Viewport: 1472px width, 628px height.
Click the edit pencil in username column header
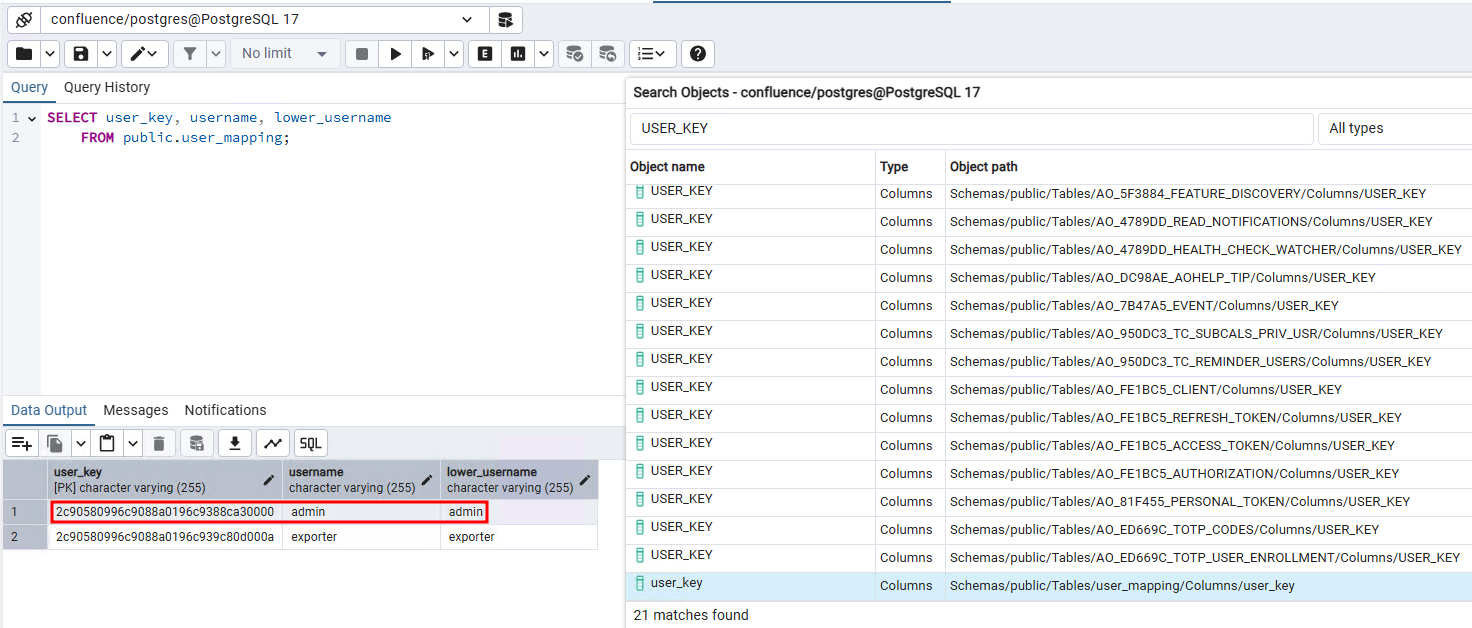tap(428, 480)
